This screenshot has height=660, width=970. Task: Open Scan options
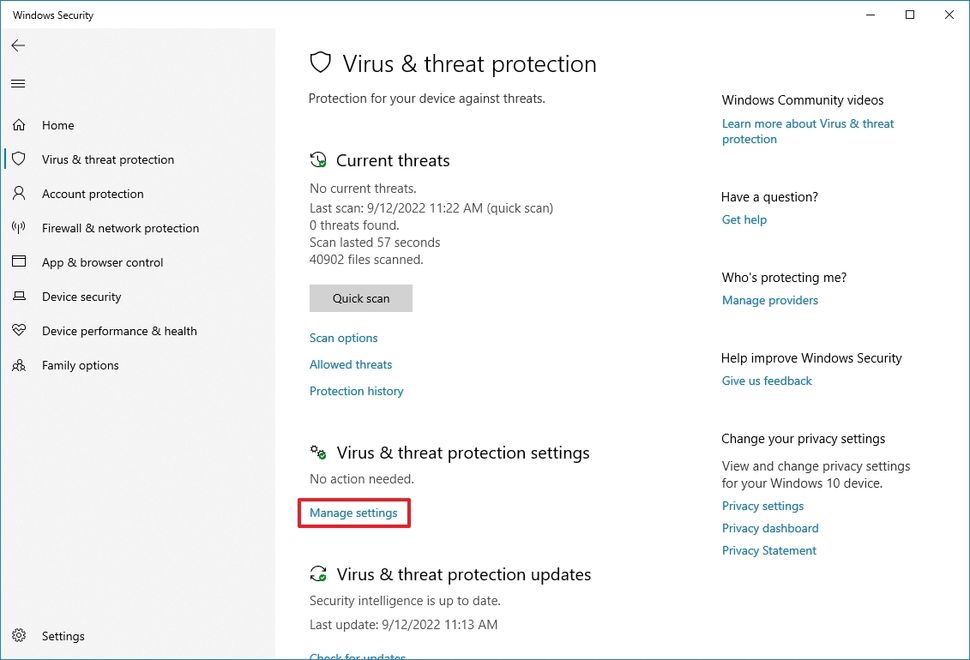(x=343, y=338)
